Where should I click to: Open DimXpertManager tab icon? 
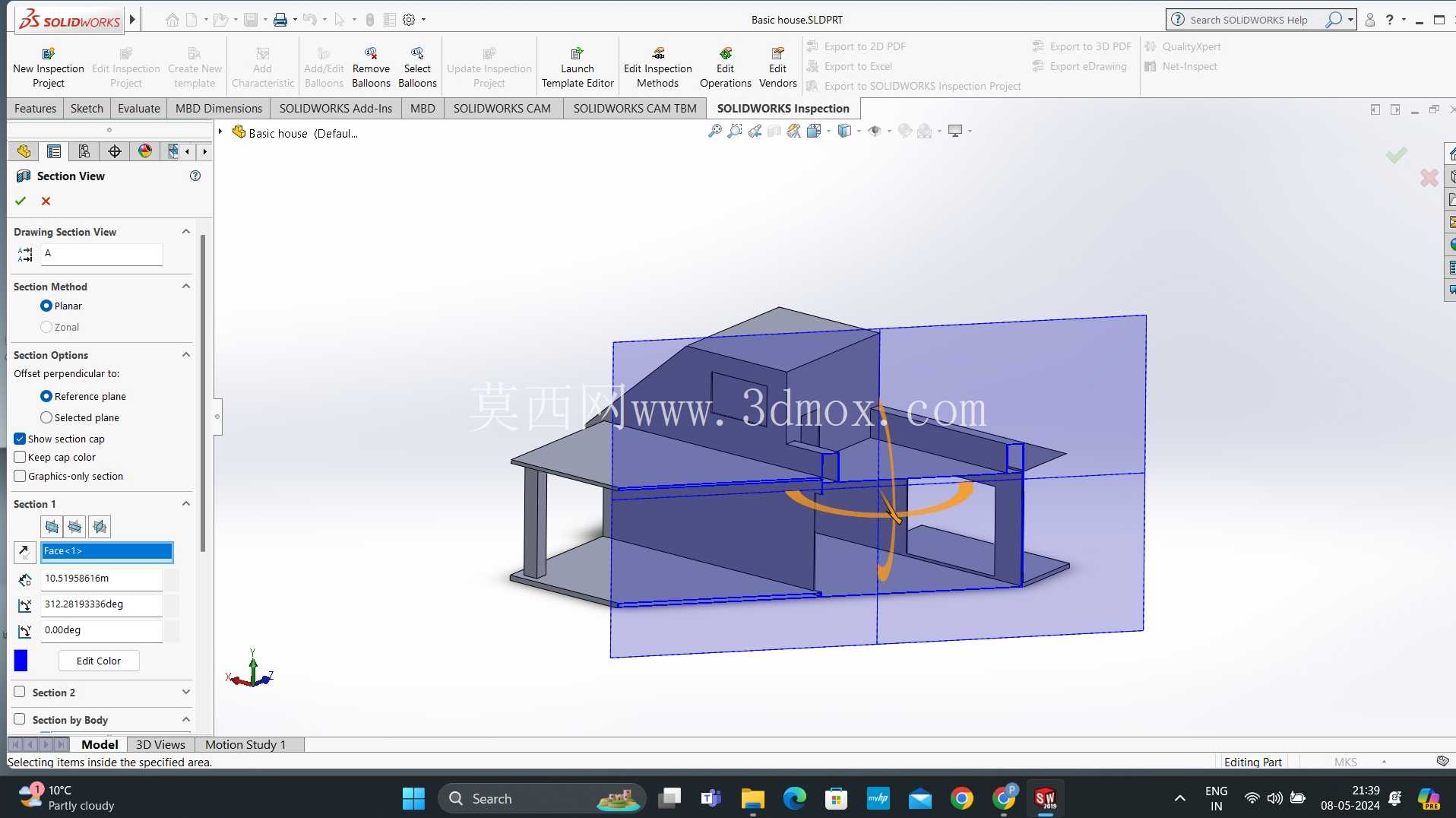coord(115,151)
